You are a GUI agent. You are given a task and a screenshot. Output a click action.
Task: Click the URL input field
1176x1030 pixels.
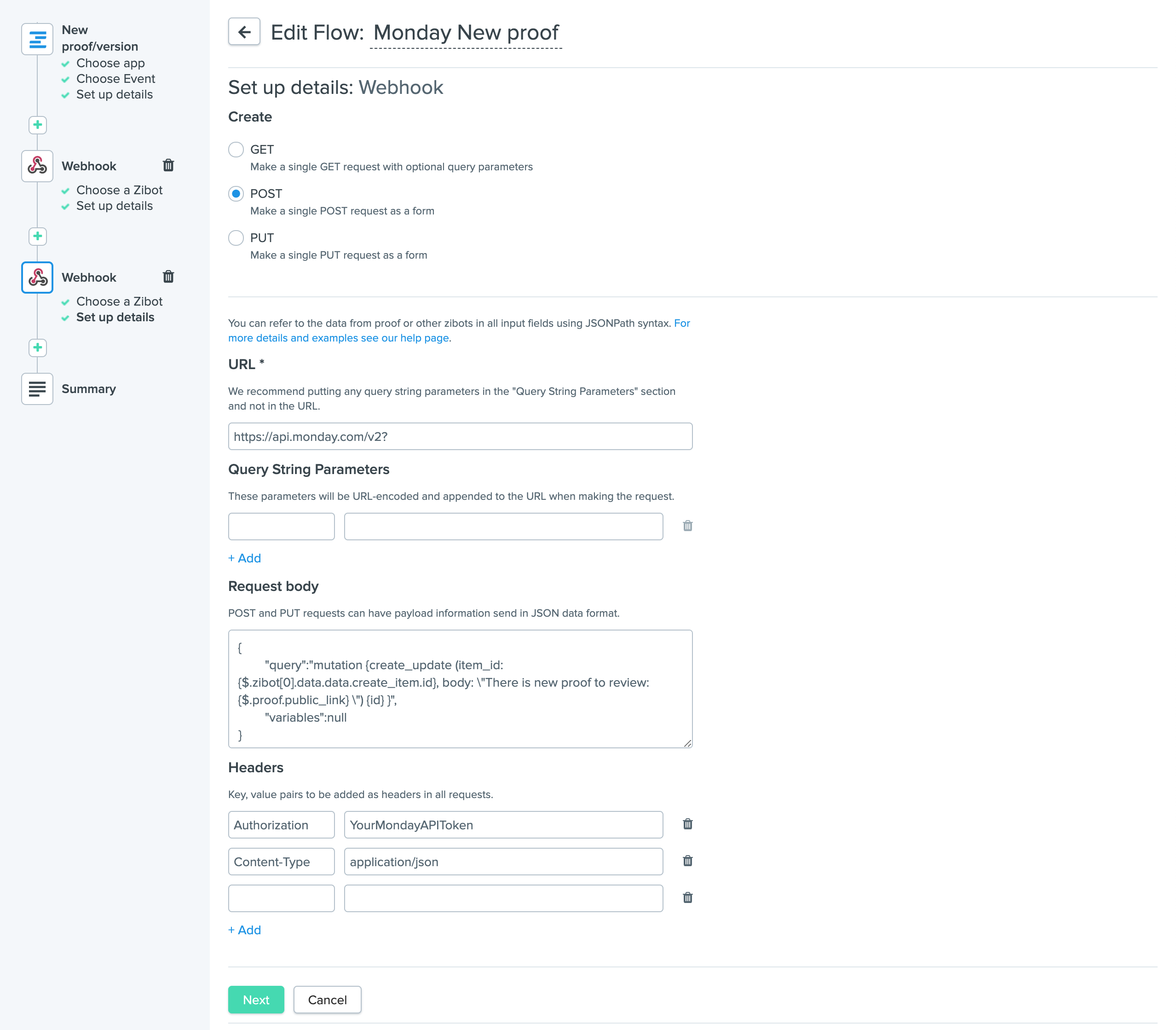(x=460, y=437)
